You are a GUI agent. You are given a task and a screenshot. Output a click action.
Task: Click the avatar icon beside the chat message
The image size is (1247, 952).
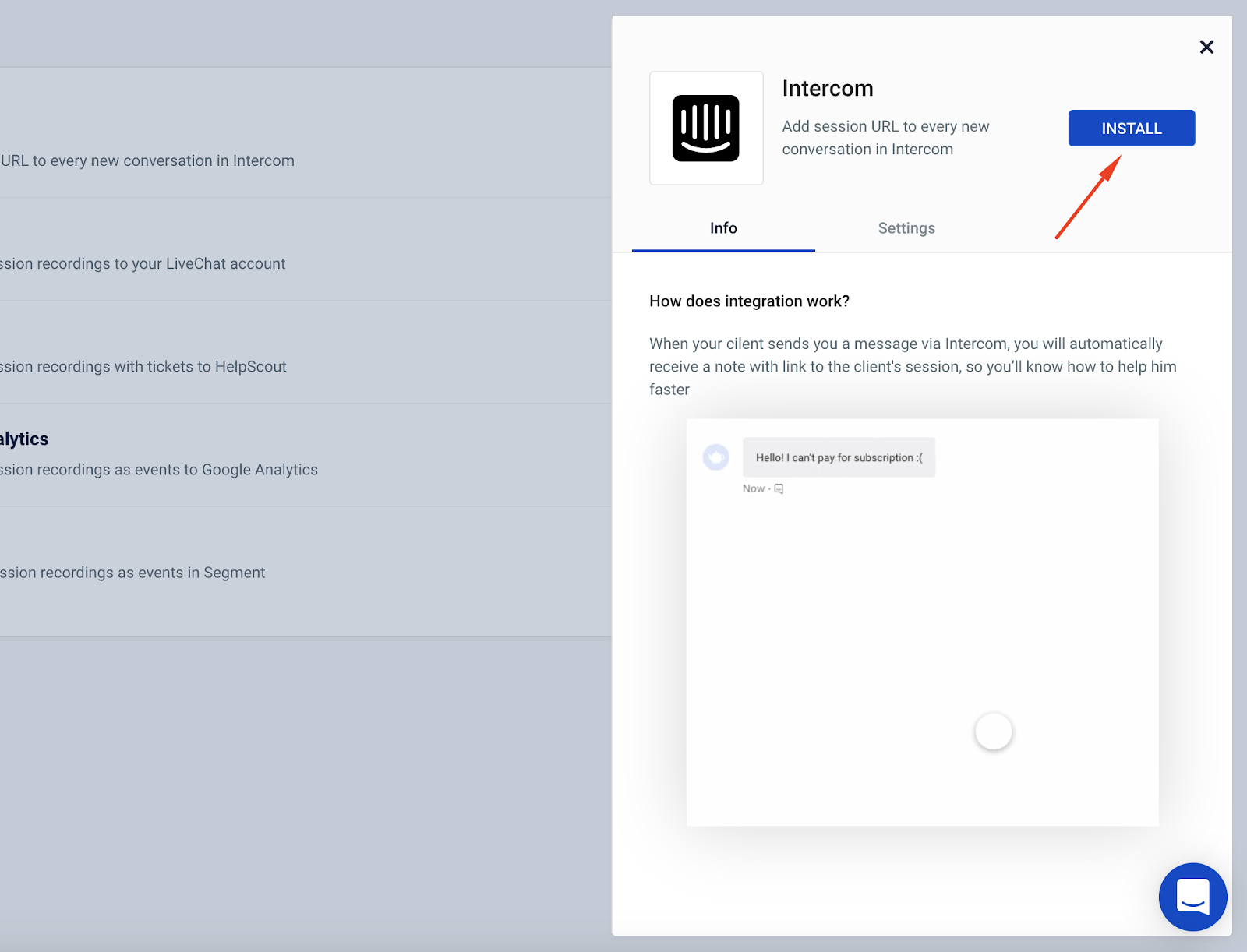point(716,457)
